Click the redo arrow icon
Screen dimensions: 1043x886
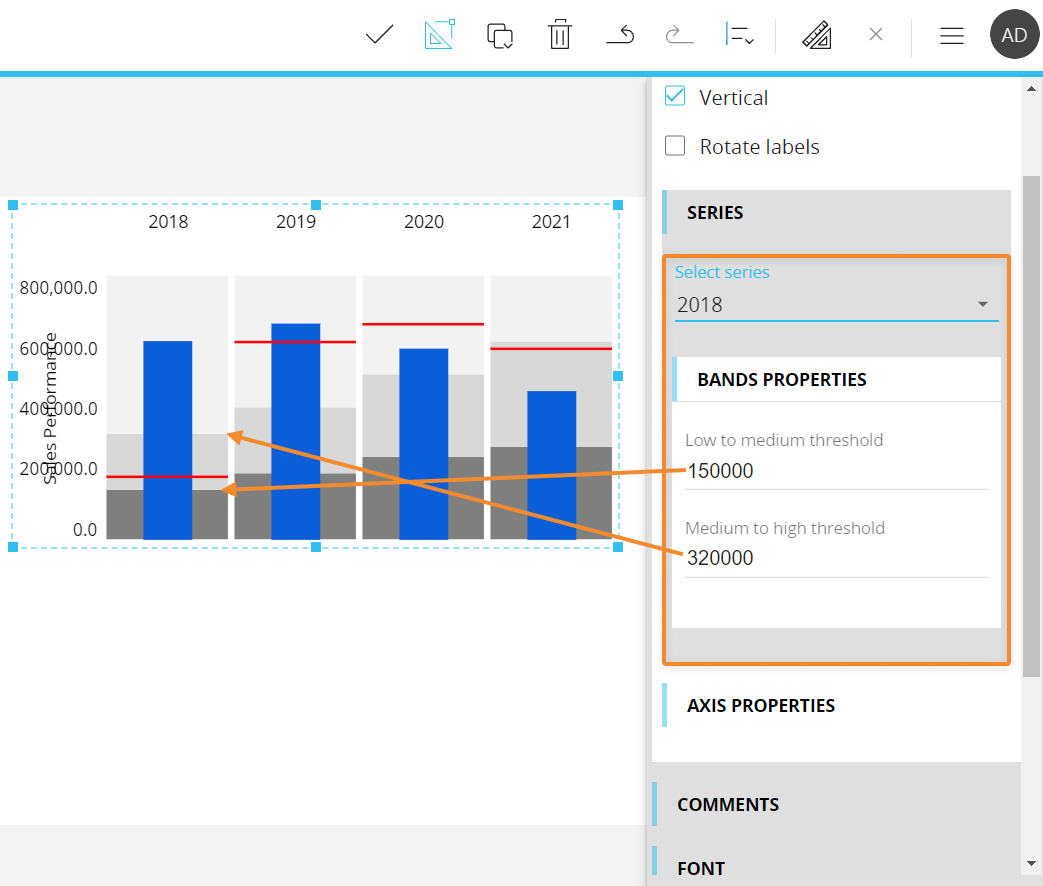tap(679, 36)
